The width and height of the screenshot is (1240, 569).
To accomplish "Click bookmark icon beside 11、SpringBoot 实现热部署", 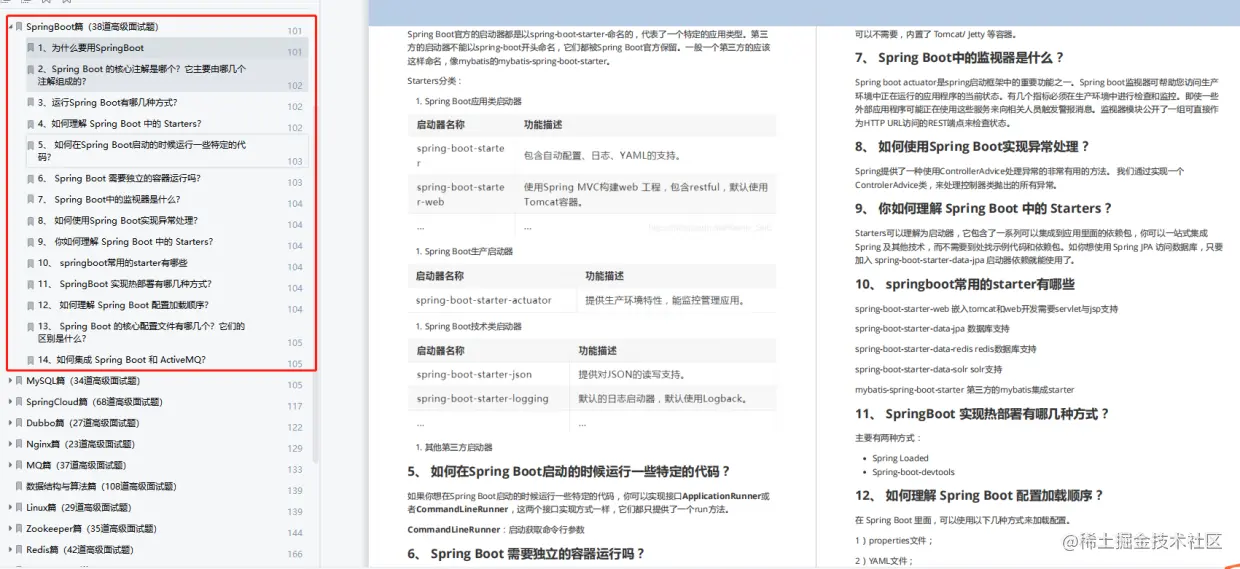I will coord(31,284).
